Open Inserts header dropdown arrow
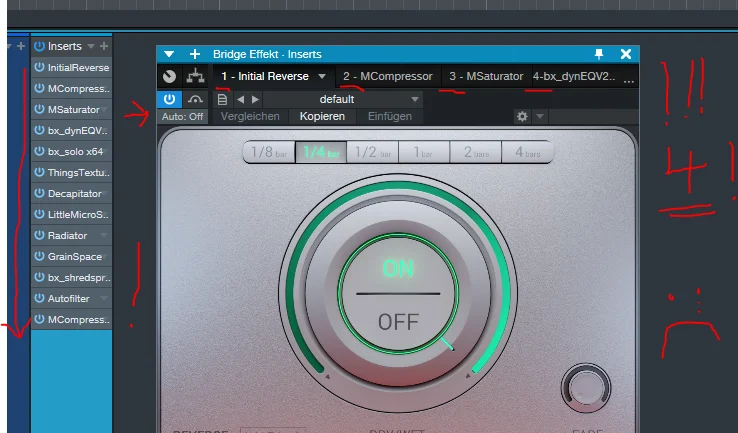Image resolution: width=738 pixels, height=433 pixels. (91, 46)
